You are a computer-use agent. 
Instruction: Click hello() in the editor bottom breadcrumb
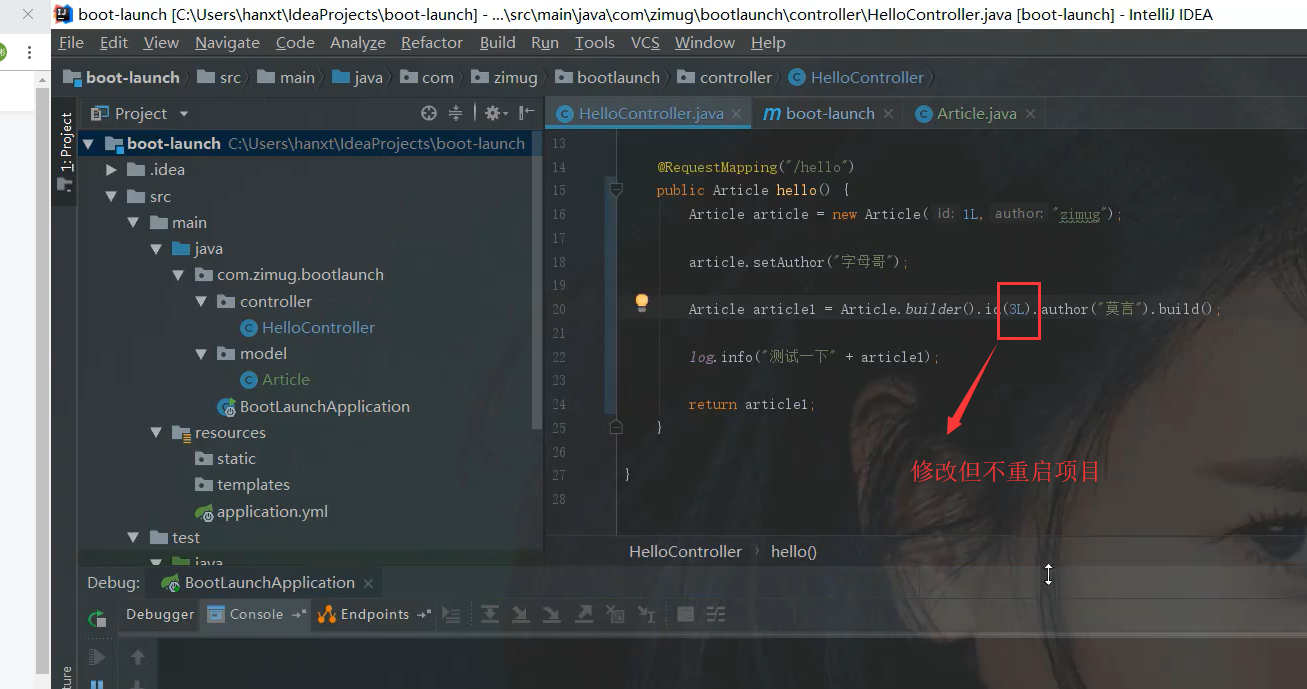click(794, 551)
